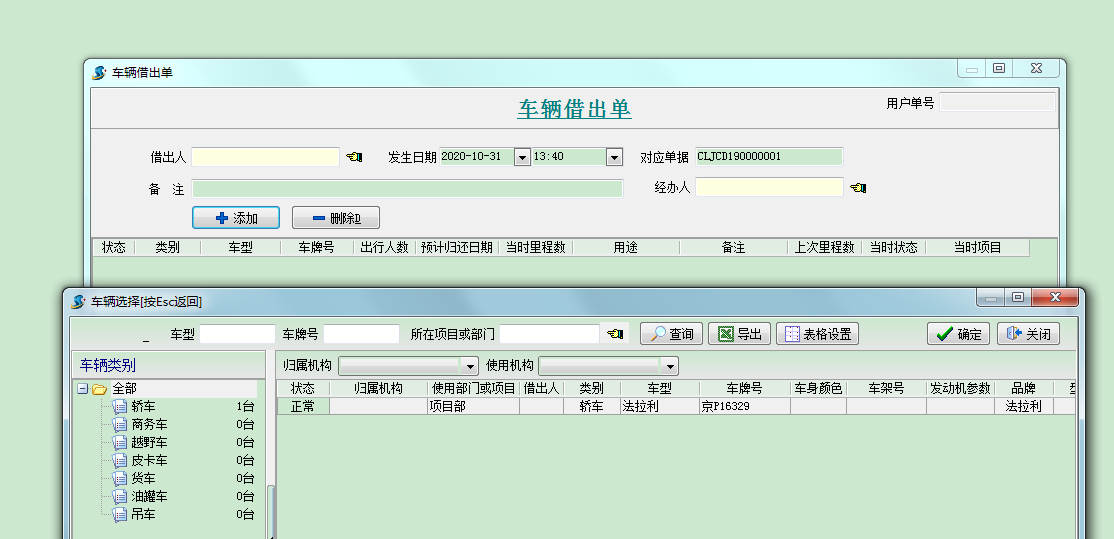Viewport: 1114px width, 539px height.
Task: Click 轿车 cell in the vehicle row
Action: (592, 406)
